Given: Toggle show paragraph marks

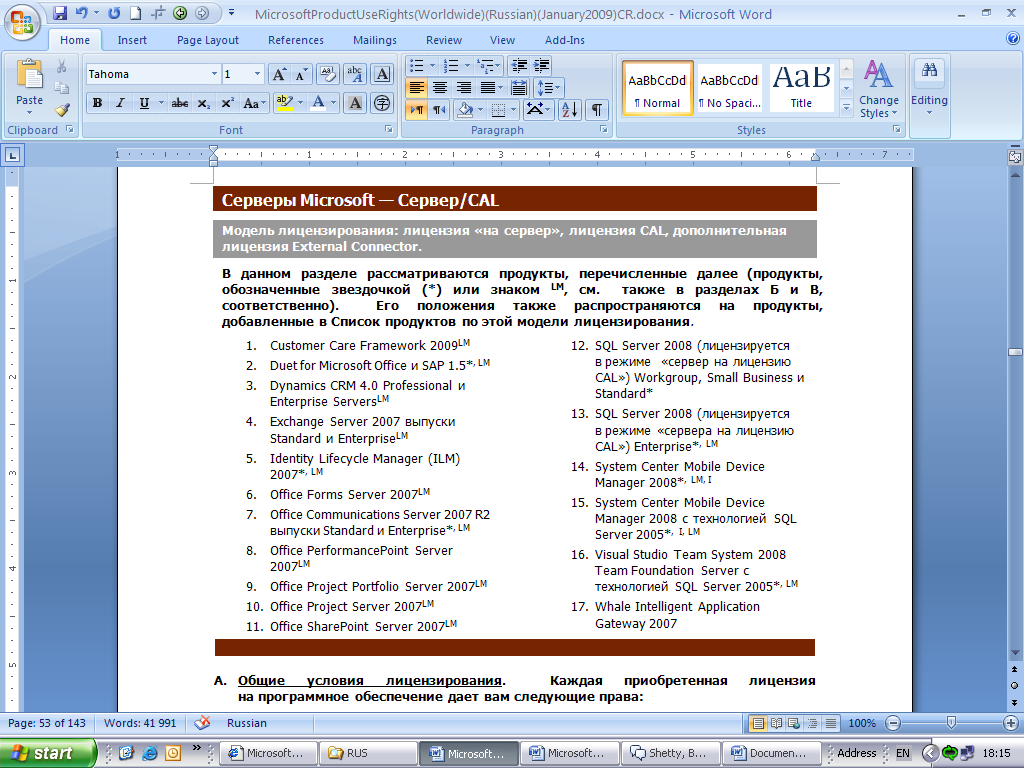Looking at the screenshot, I should (597, 110).
